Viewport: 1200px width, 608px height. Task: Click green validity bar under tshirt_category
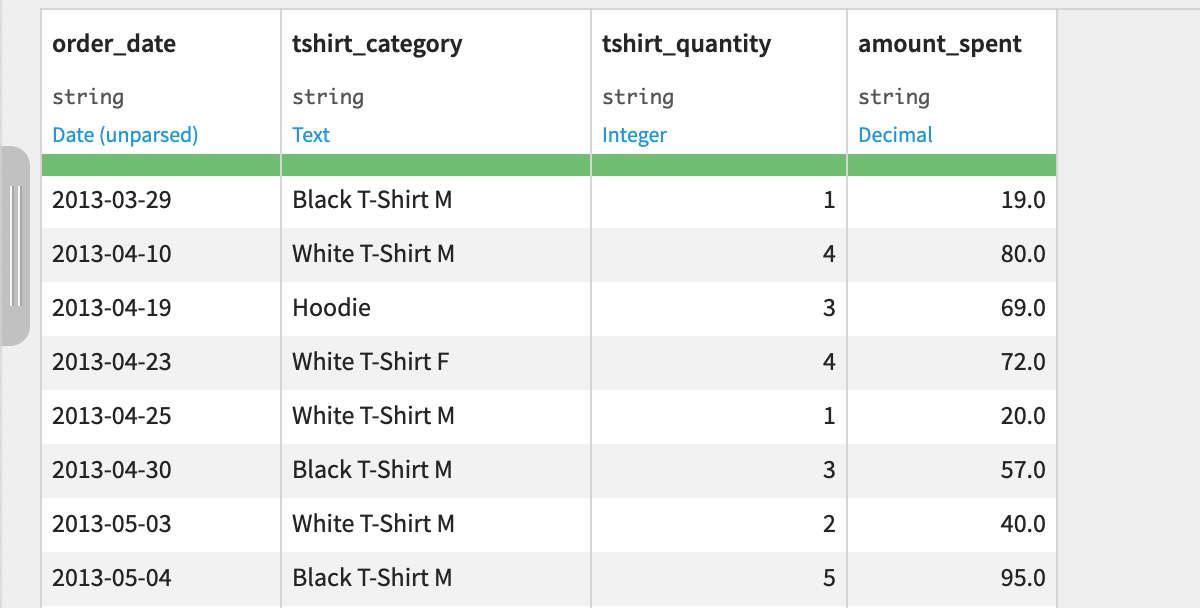click(436, 165)
